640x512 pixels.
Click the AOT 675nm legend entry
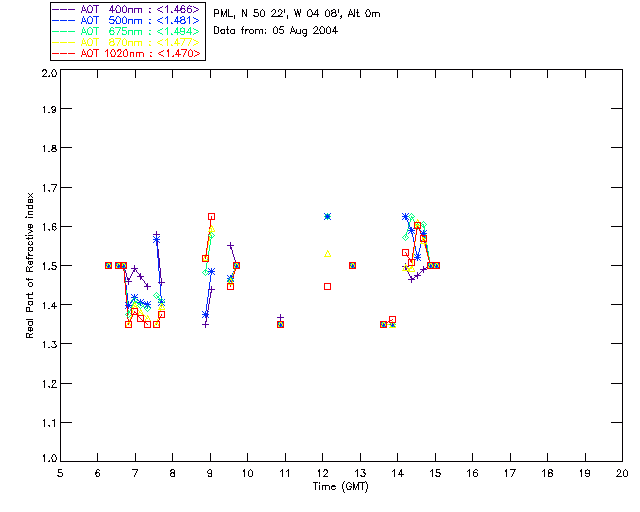pos(128,31)
